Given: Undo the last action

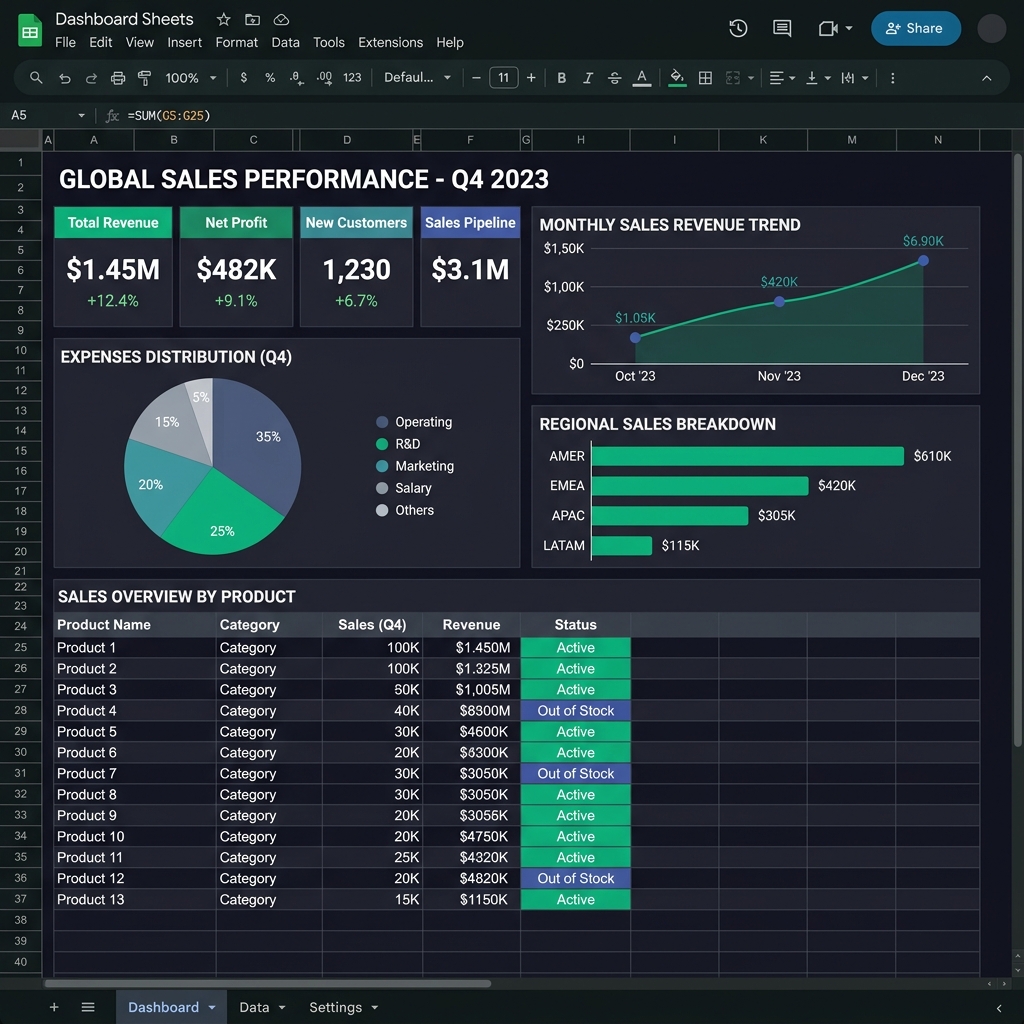Looking at the screenshot, I should click(64, 78).
